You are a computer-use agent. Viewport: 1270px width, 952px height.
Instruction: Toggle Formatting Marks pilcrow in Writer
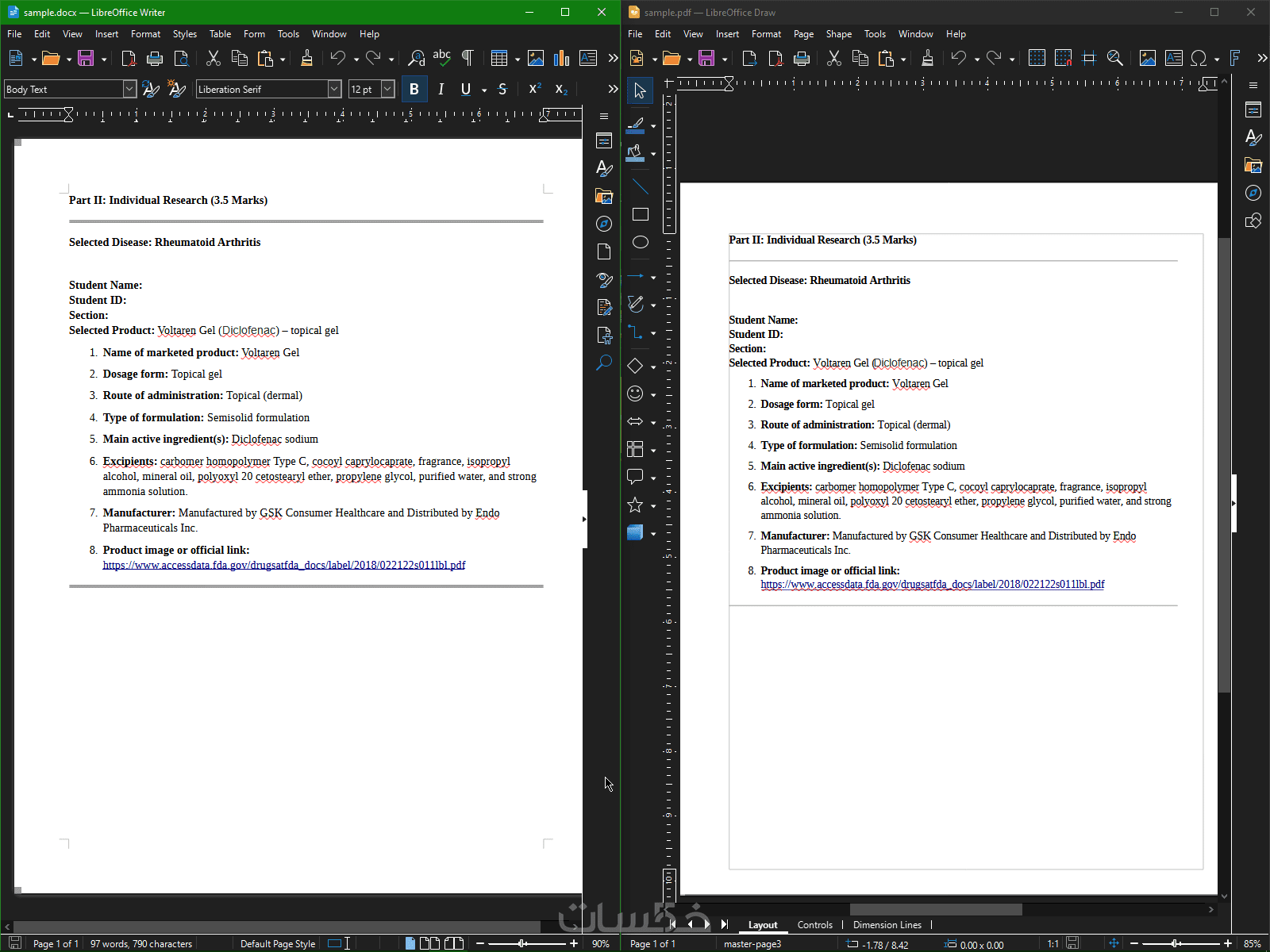click(x=468, y=58)
